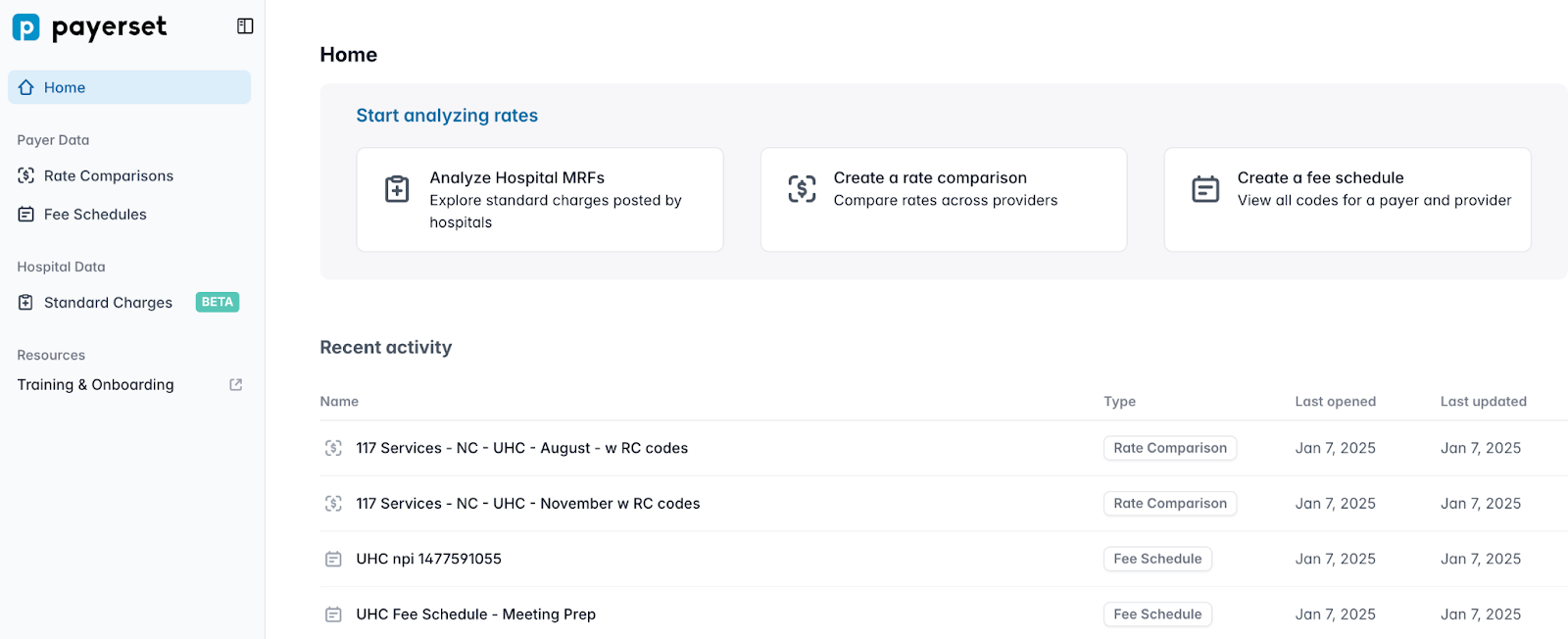
Task: Click the fee schedule icon beside UHC npi 1477591055
Action: pyautogui.click(x=333, y=559)
